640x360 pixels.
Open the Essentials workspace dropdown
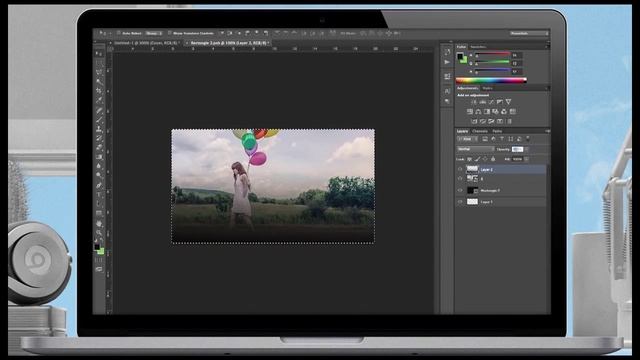coord(529,33)
